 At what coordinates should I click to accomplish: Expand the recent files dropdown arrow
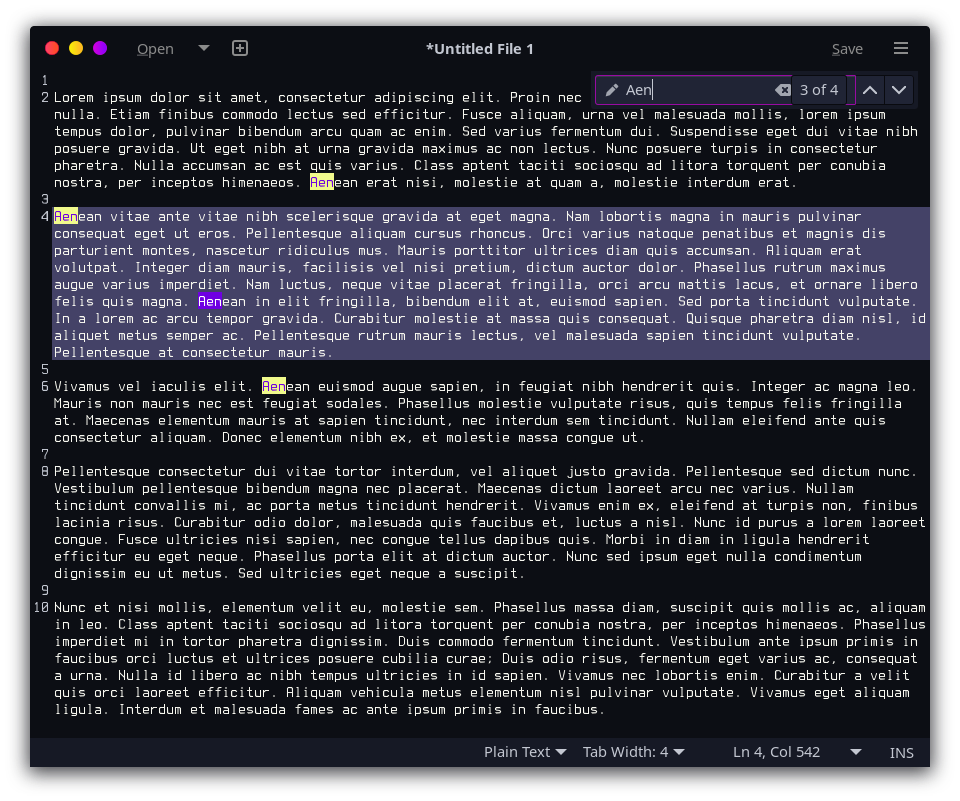(204, 48)
